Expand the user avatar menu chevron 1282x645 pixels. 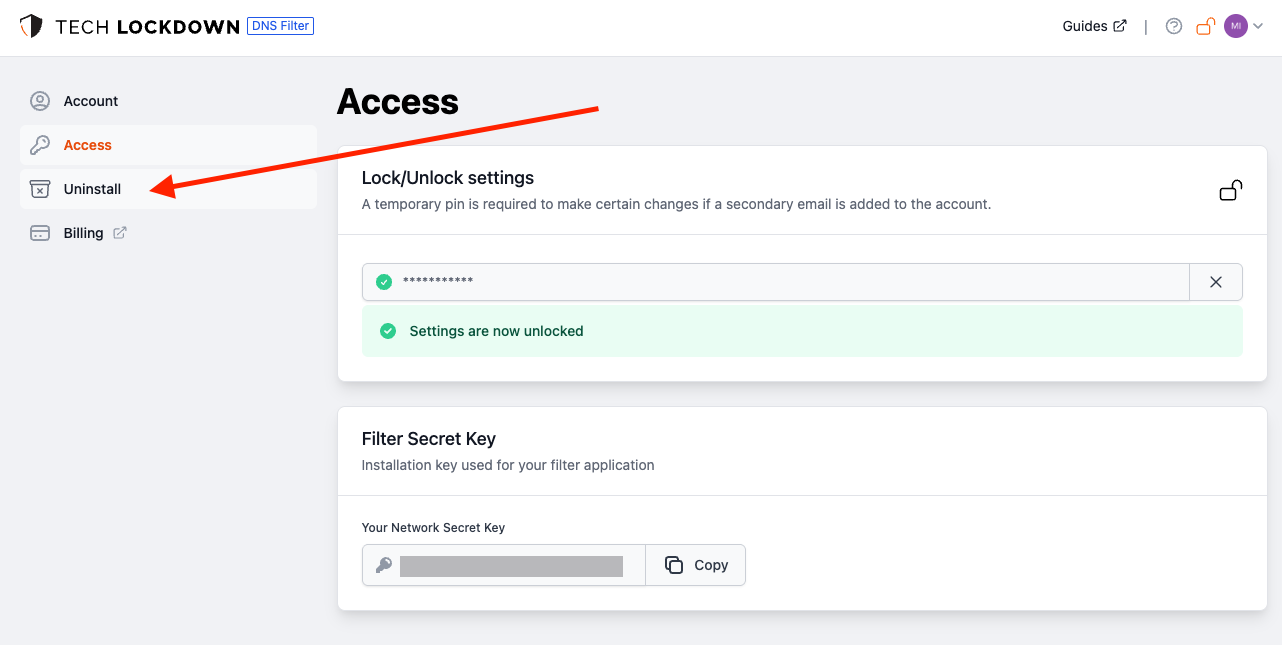click(1258, 27)
